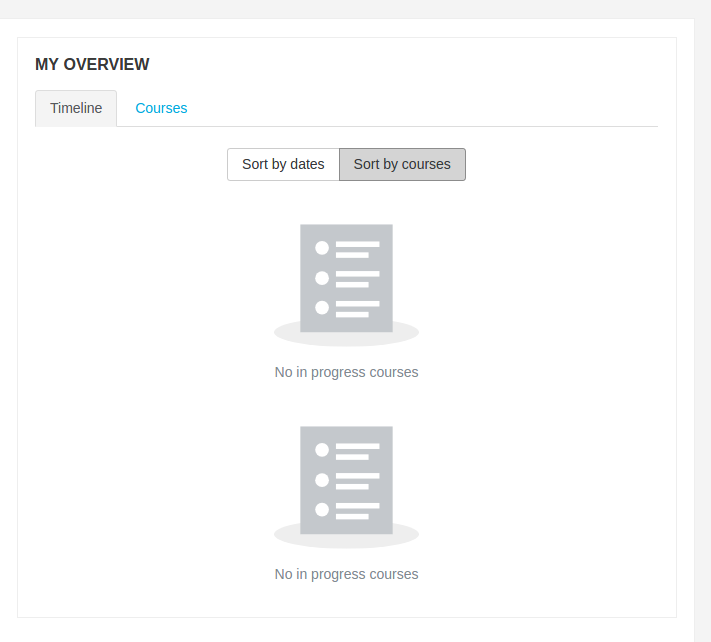This screenshot has height=642, width=711.
Task: Open the Courses tab
Action: 161,108
